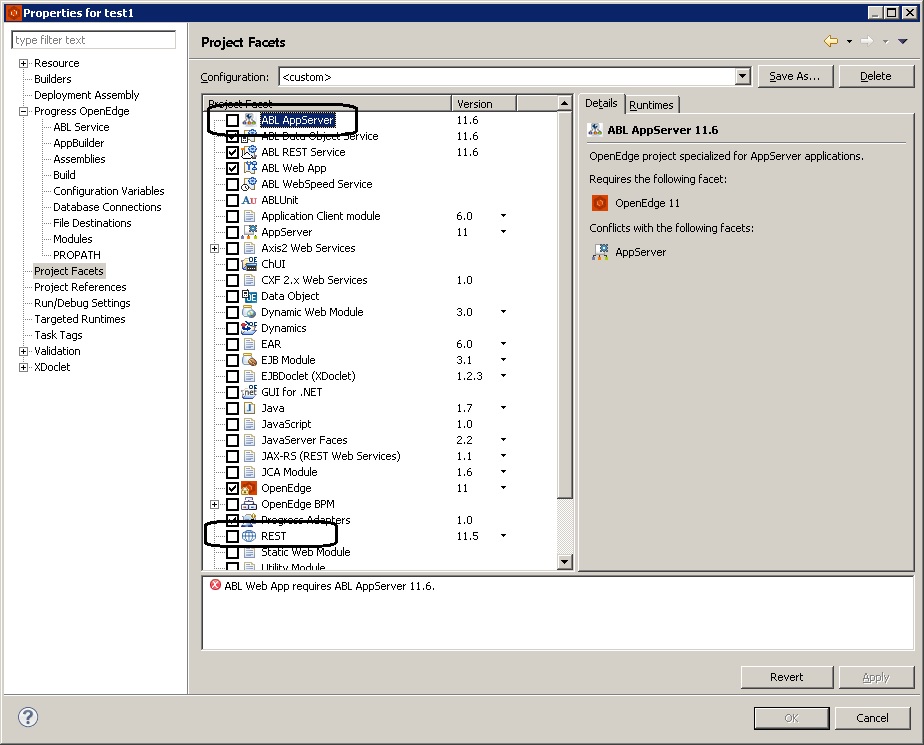Click the OpenEdge facet icon in list
The height and width of the screenshot is (745, 924).
click(249, 488)
